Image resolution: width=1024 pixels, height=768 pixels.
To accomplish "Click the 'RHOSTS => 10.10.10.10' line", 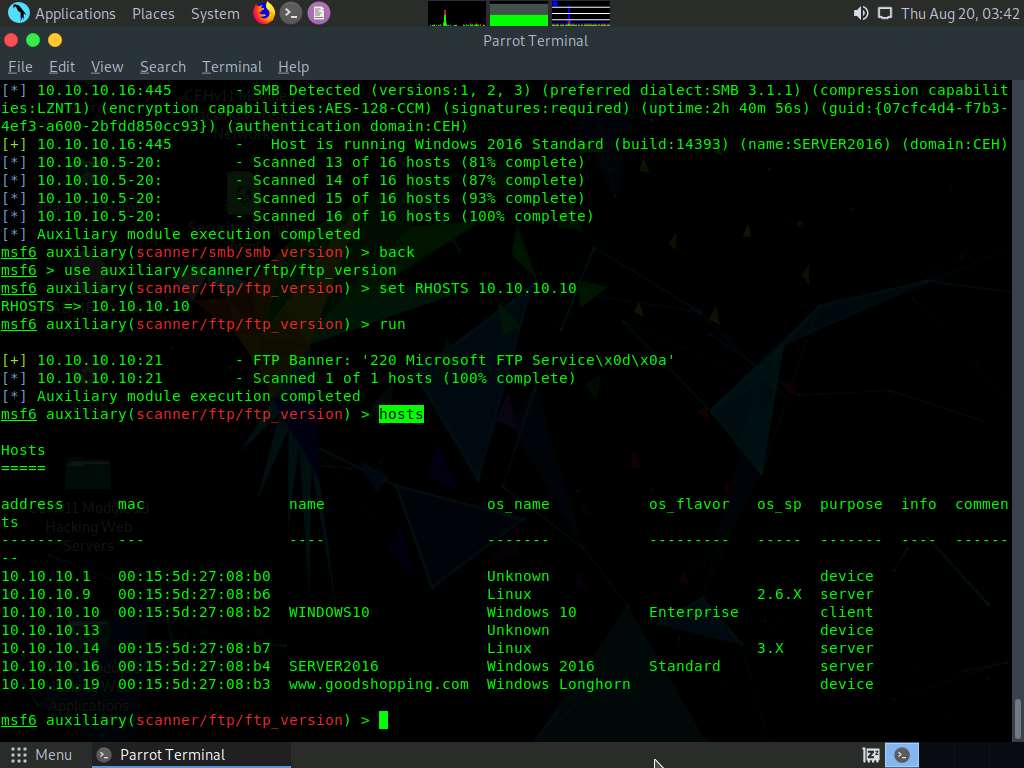I will pos(95,306).
